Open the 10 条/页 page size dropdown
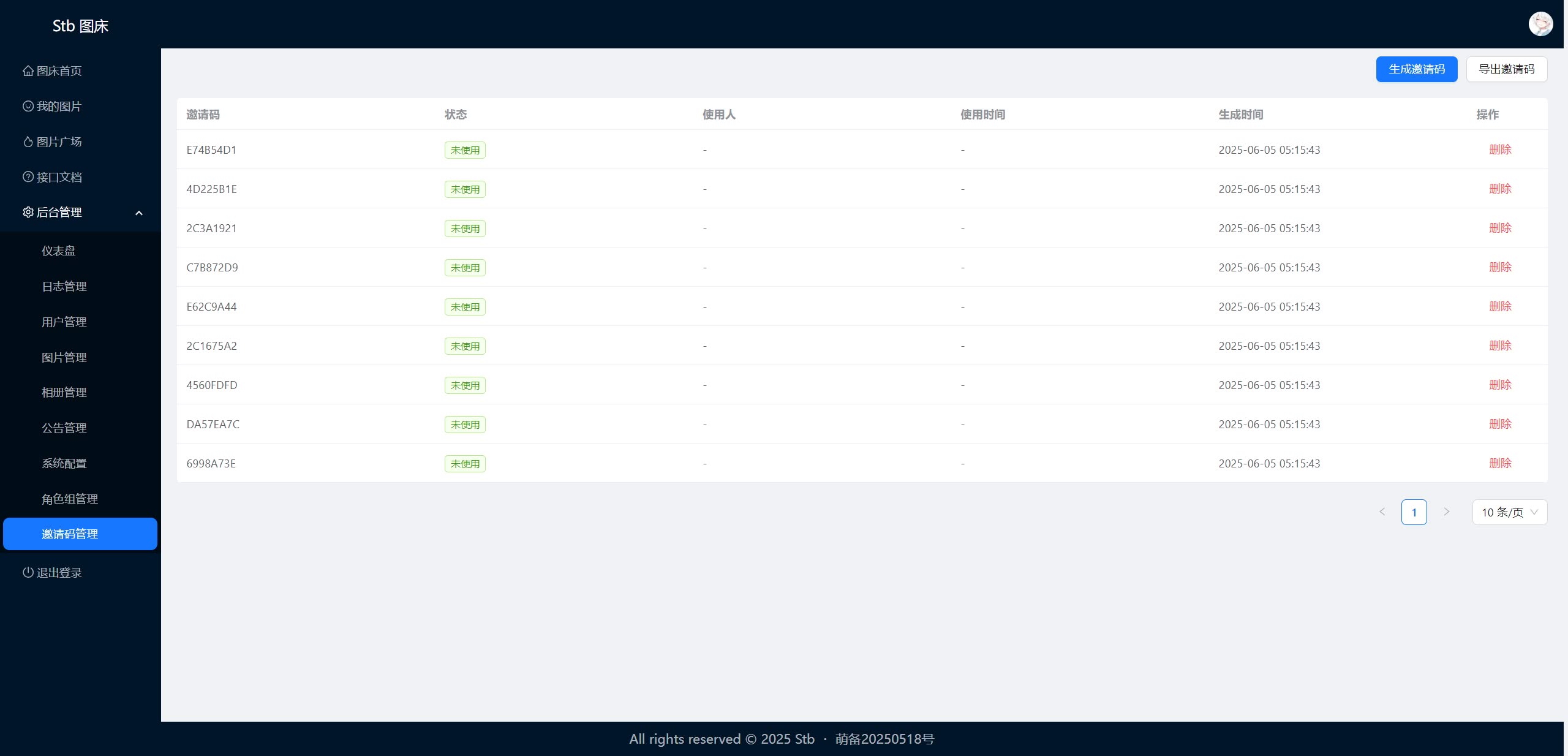Screen dimensions: 1568x756 [x=1509, y=512]
